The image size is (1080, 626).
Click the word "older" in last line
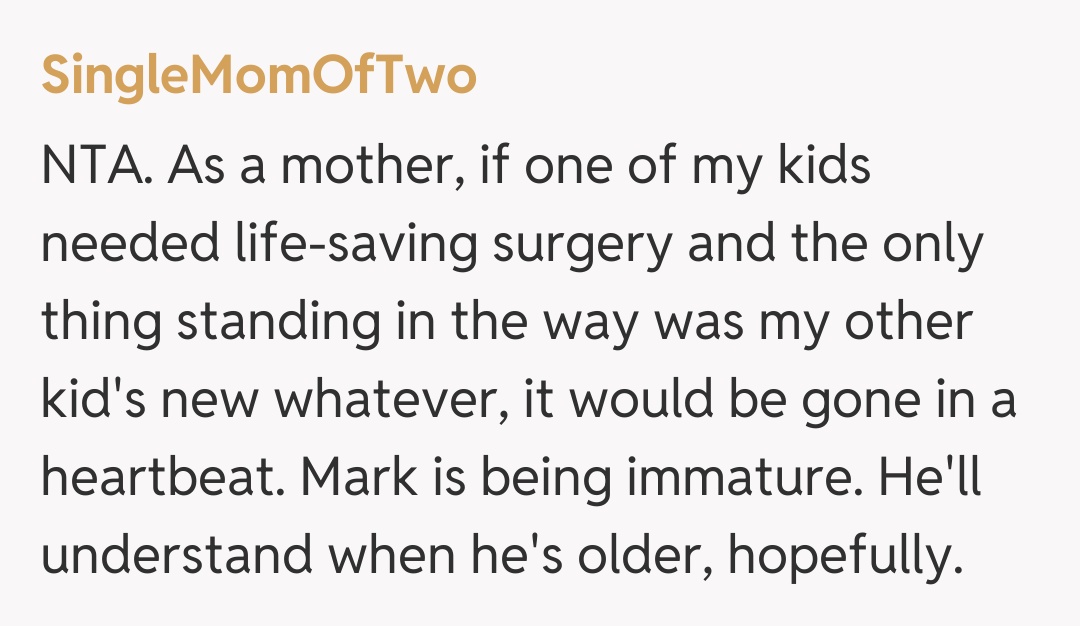(x=637, y=557)
